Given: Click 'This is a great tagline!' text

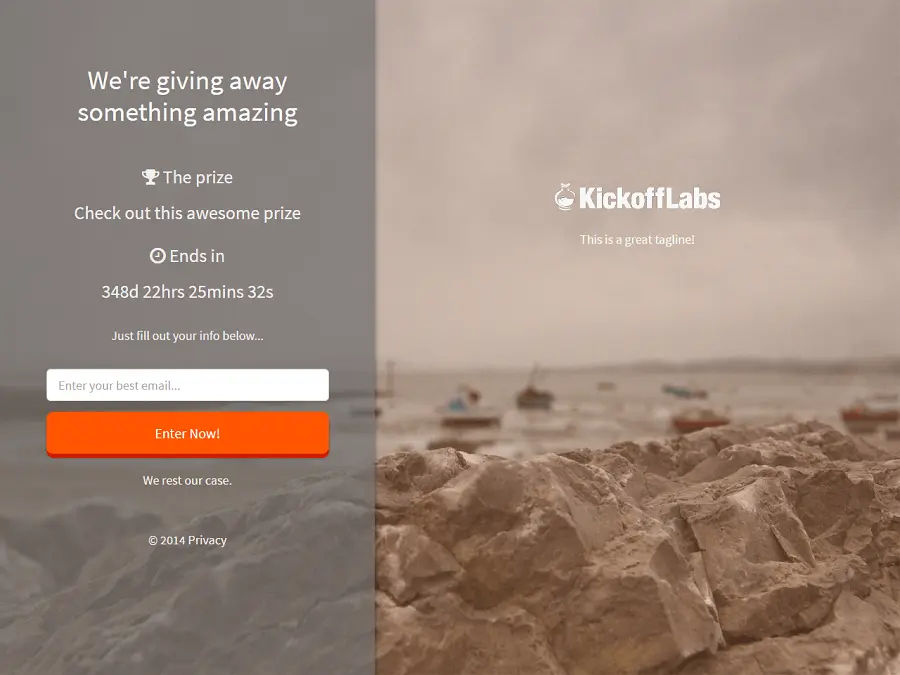Looking at the screenshot, I should click(x=637, y=239).
